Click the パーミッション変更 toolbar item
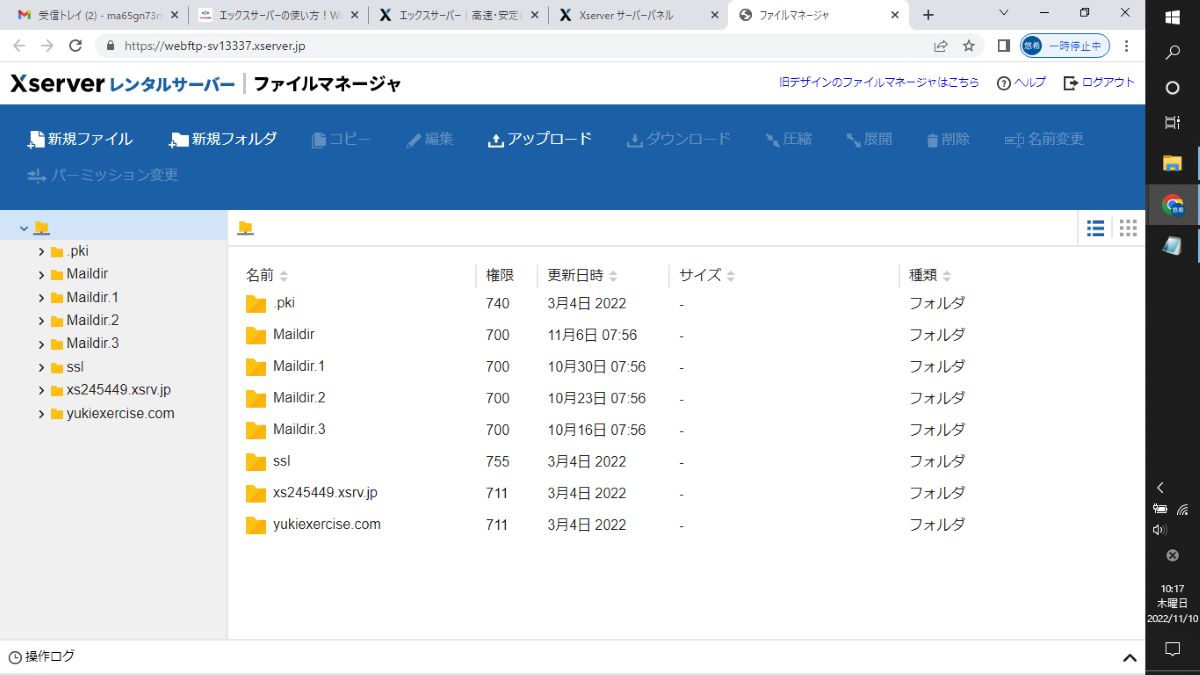 click(x=103, y=175)
